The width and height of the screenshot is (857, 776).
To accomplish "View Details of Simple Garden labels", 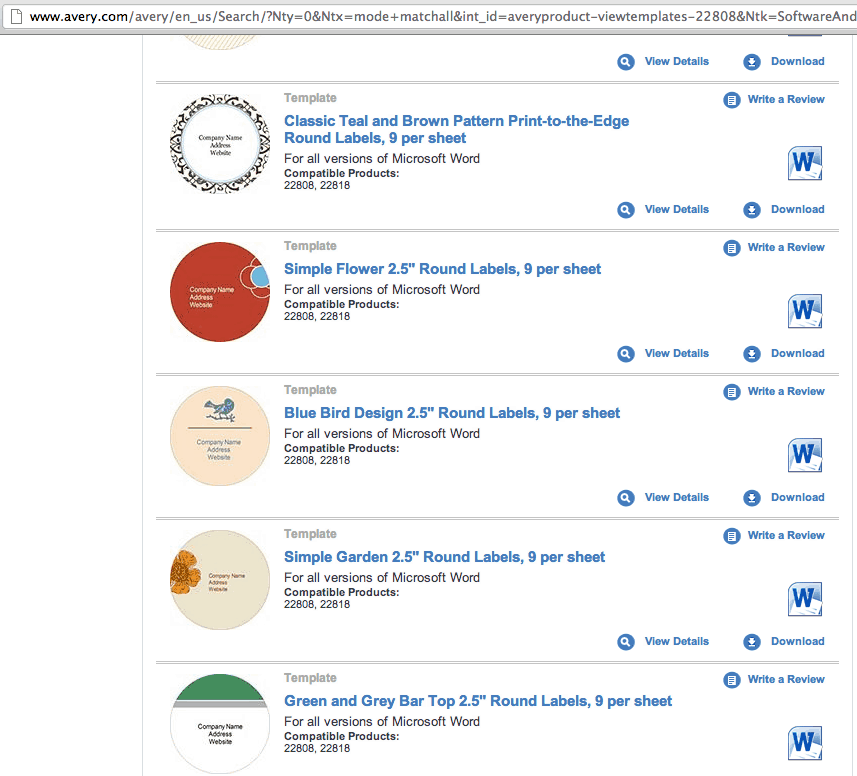I will (677, 642).
